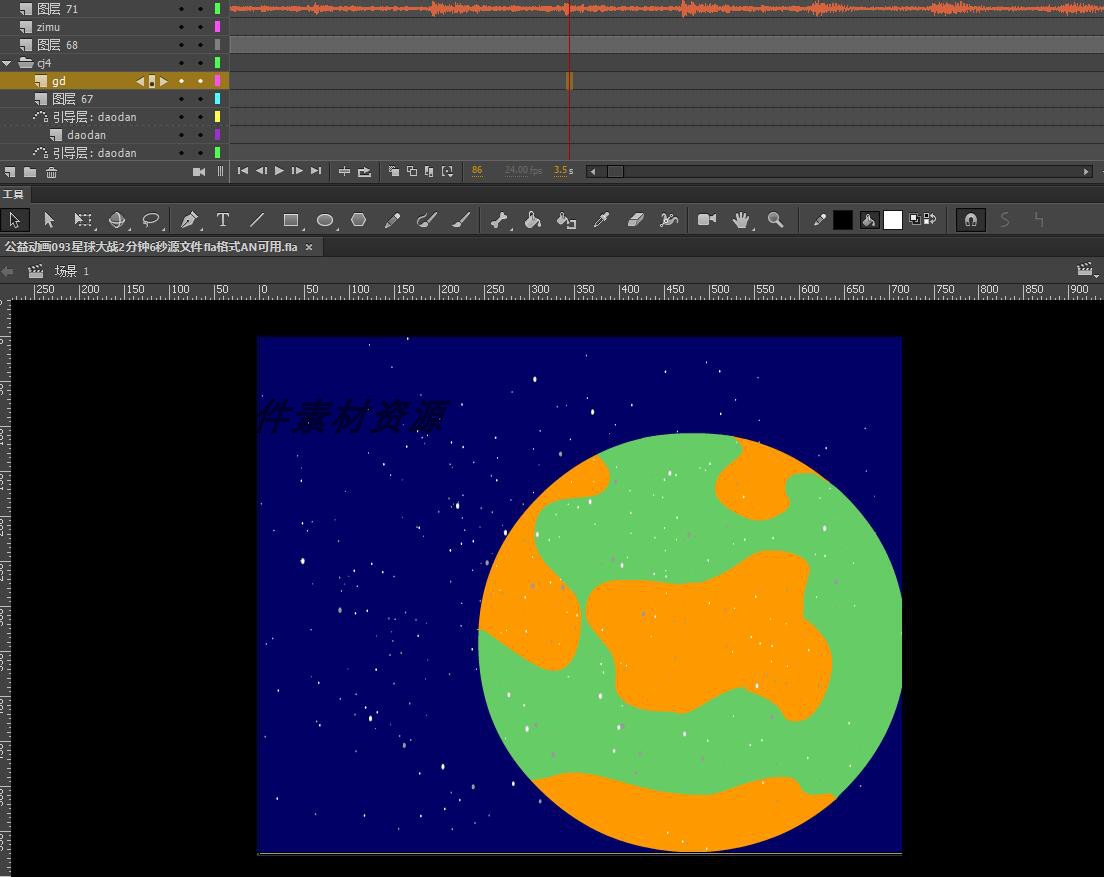Click the timeline scrollbar right arrow

pyautogui.click(x=1086, y=171)
